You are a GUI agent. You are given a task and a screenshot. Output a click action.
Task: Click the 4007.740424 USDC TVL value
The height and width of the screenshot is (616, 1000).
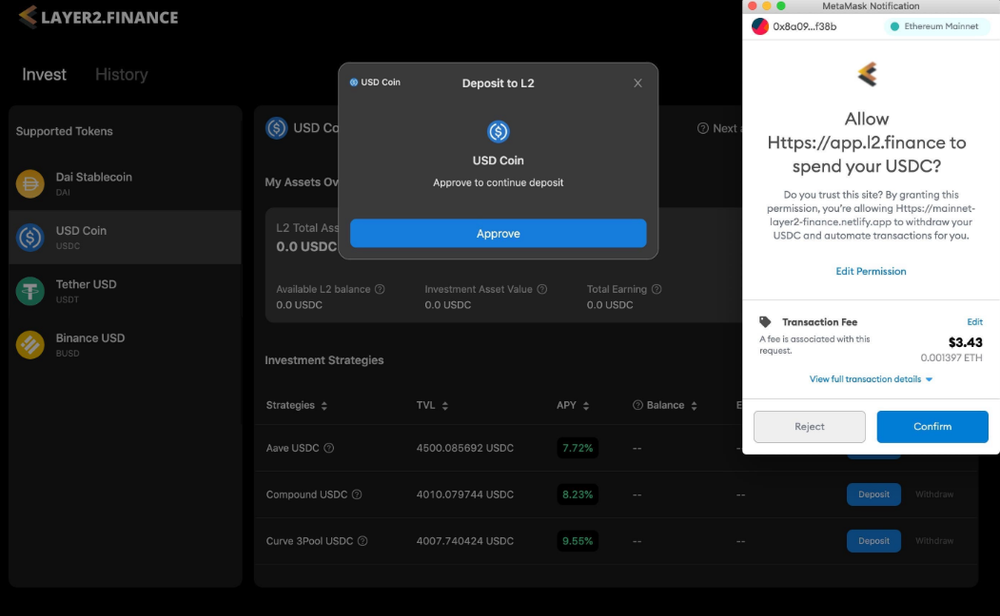point(465,541)
